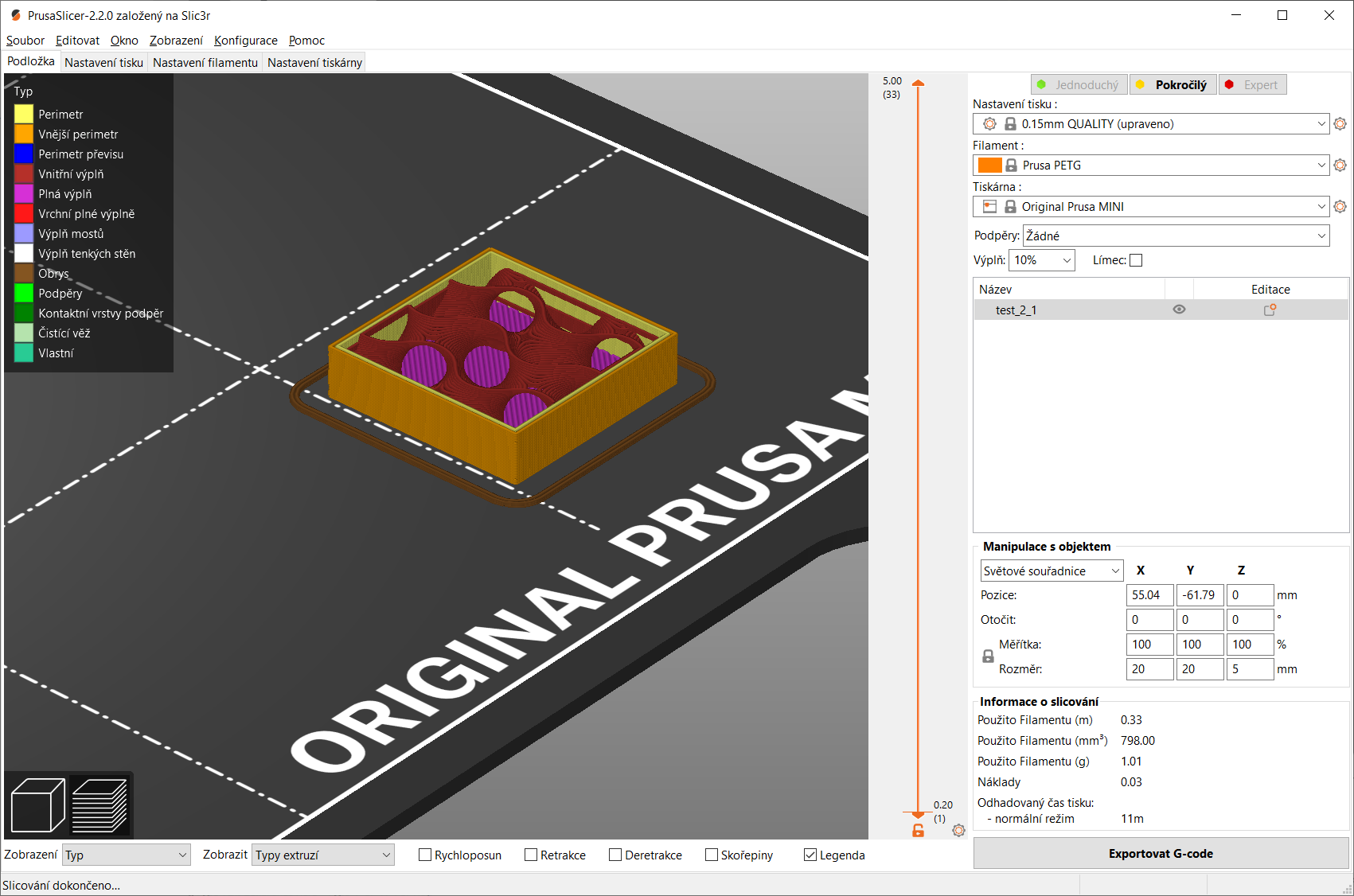Enable the Límec checkbox

point(1136,260)
